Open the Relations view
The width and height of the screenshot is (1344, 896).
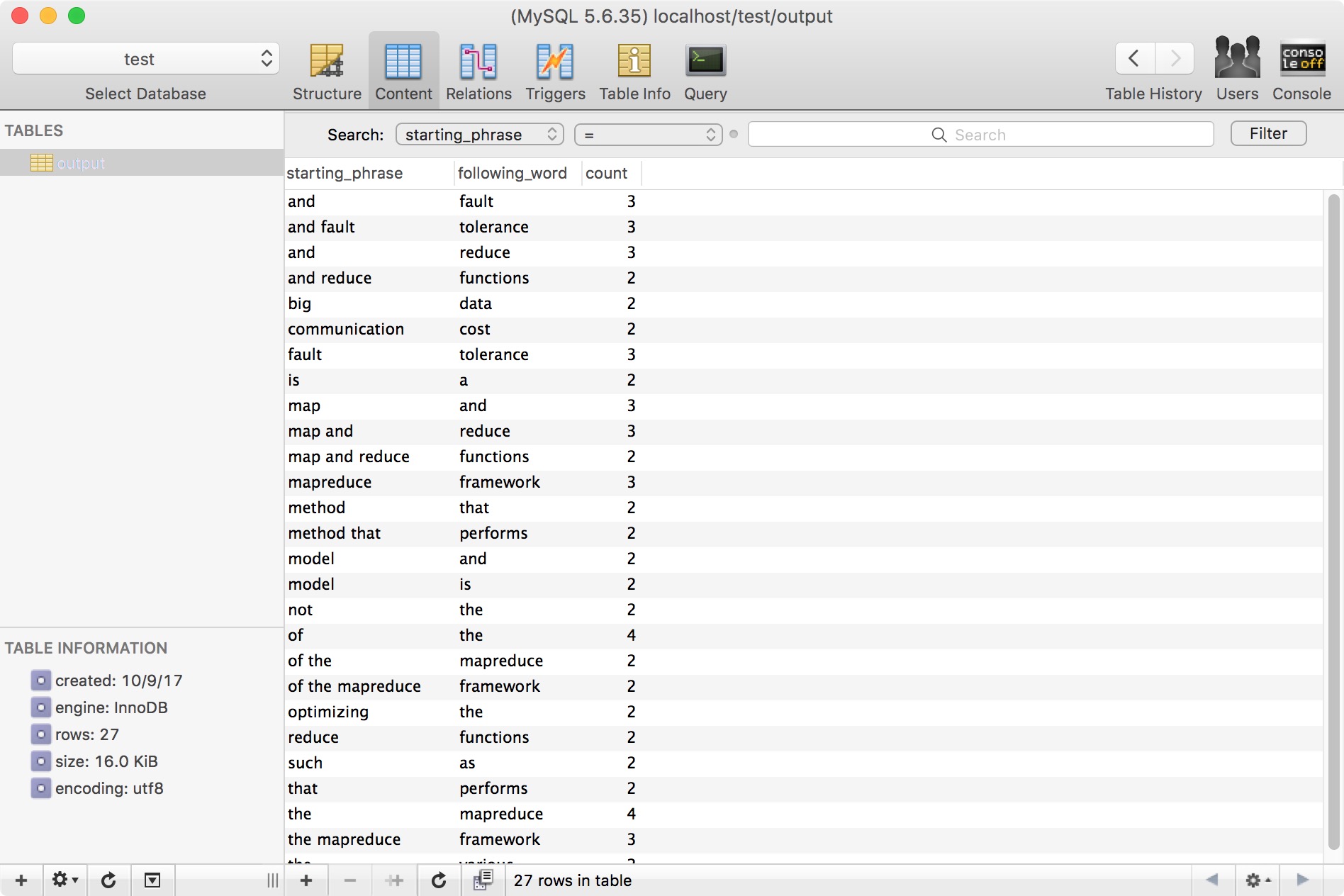coord(478,72)
